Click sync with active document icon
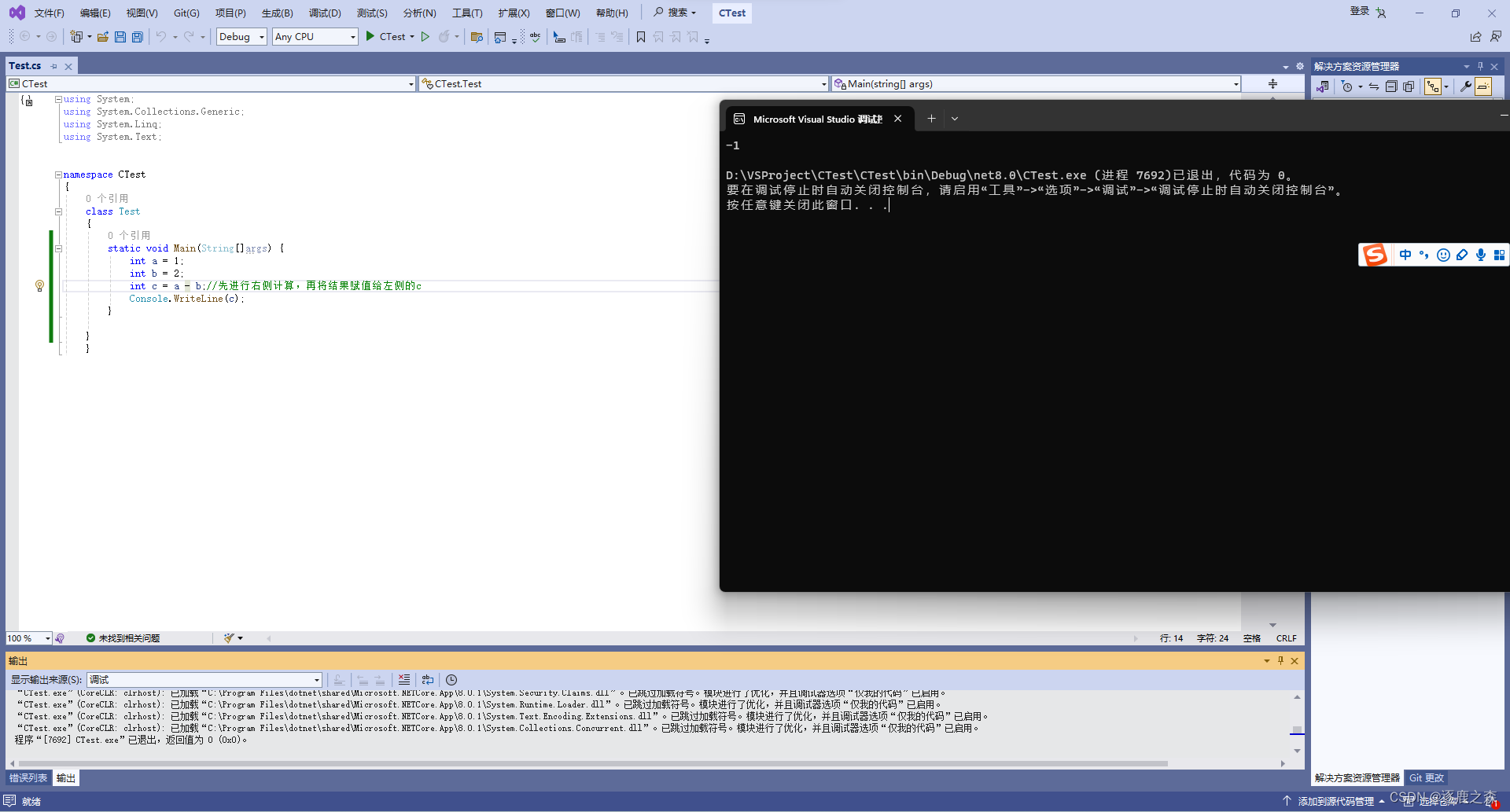 1374,86
